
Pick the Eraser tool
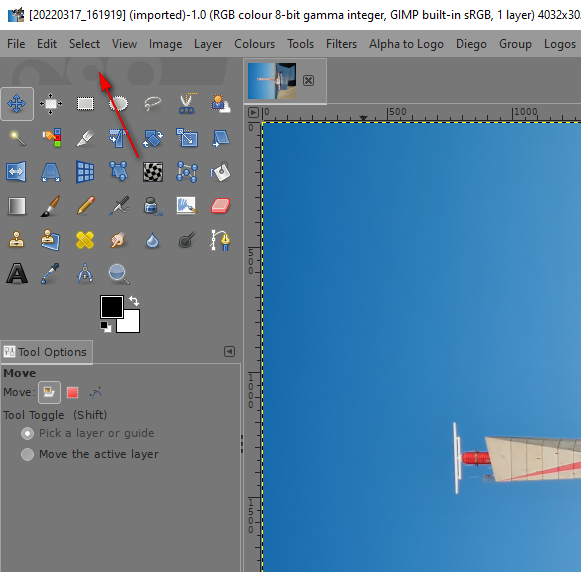click(x=221, y=206)
